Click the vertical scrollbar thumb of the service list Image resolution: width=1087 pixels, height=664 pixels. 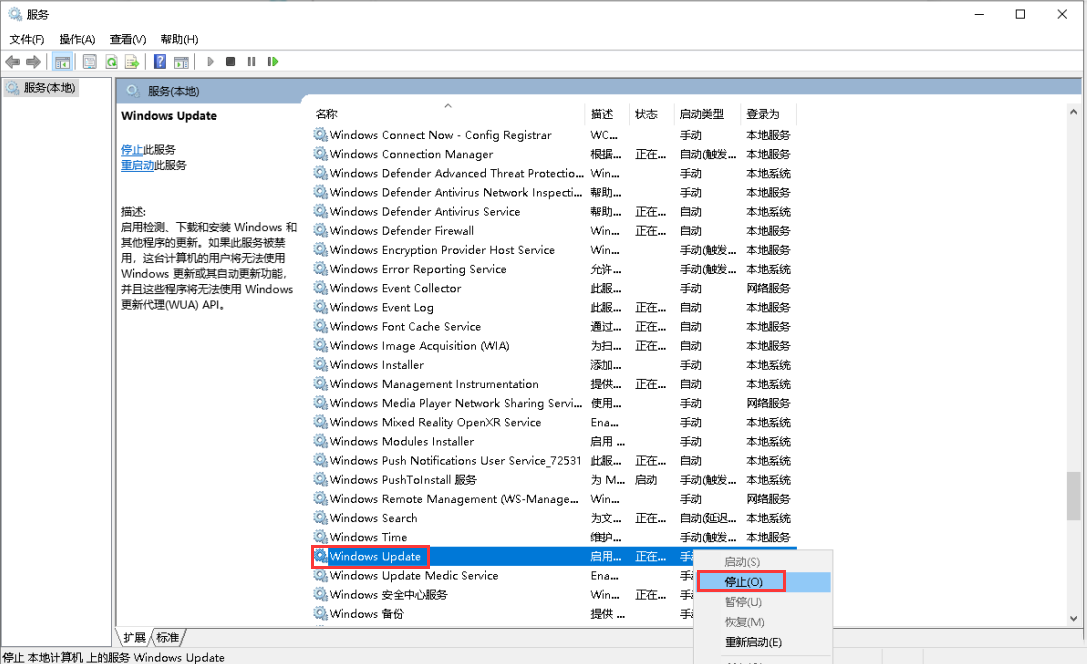click(x=1073, y=496)
